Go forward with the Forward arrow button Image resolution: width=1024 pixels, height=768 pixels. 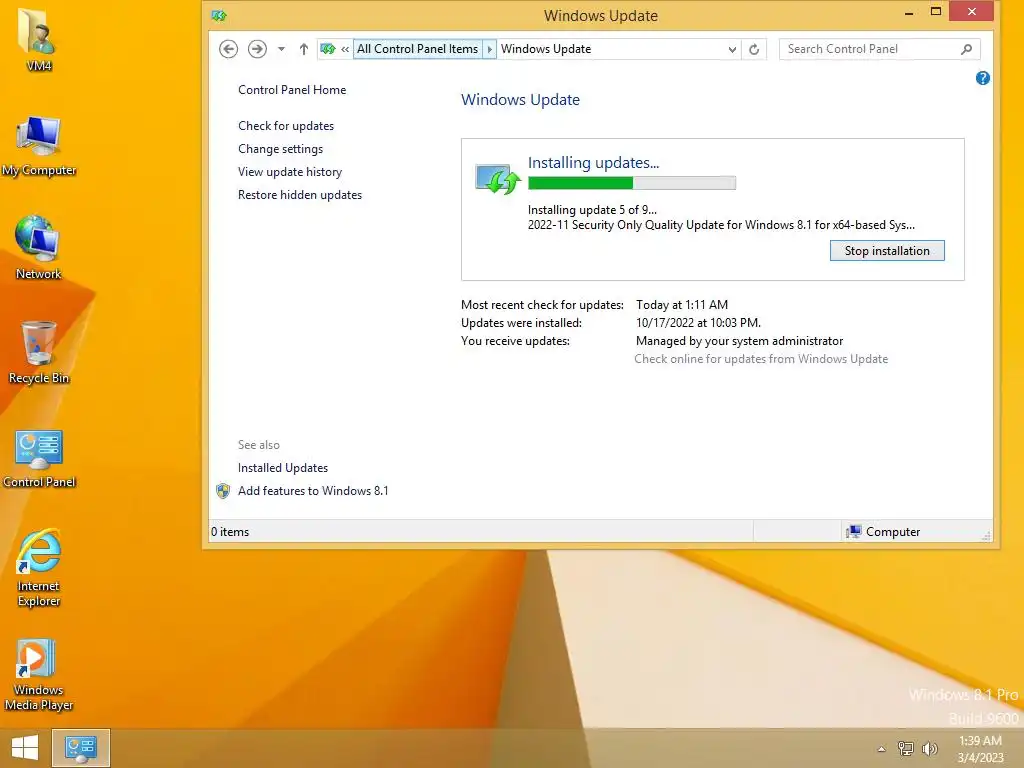(x=257, y=49)
